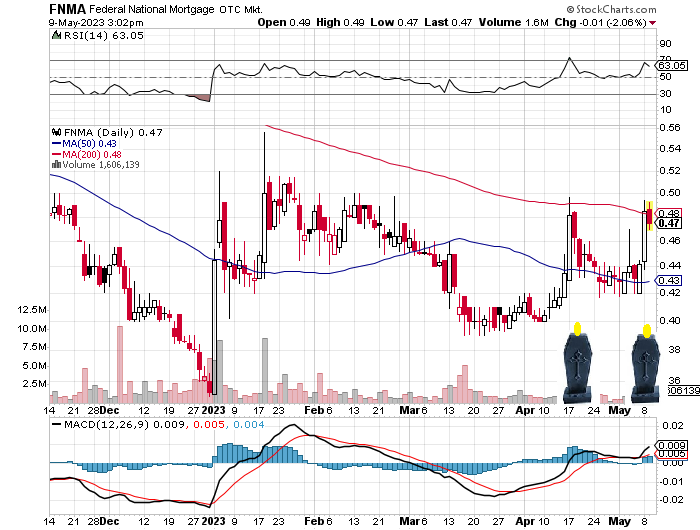The image size is (700, 530).
Task: Click the MA(200) 0.48 legend text
Action: pos(92,154)
